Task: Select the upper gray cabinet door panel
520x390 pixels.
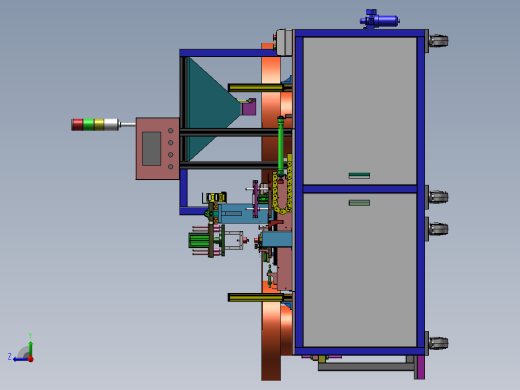Action: pos(360,111)
